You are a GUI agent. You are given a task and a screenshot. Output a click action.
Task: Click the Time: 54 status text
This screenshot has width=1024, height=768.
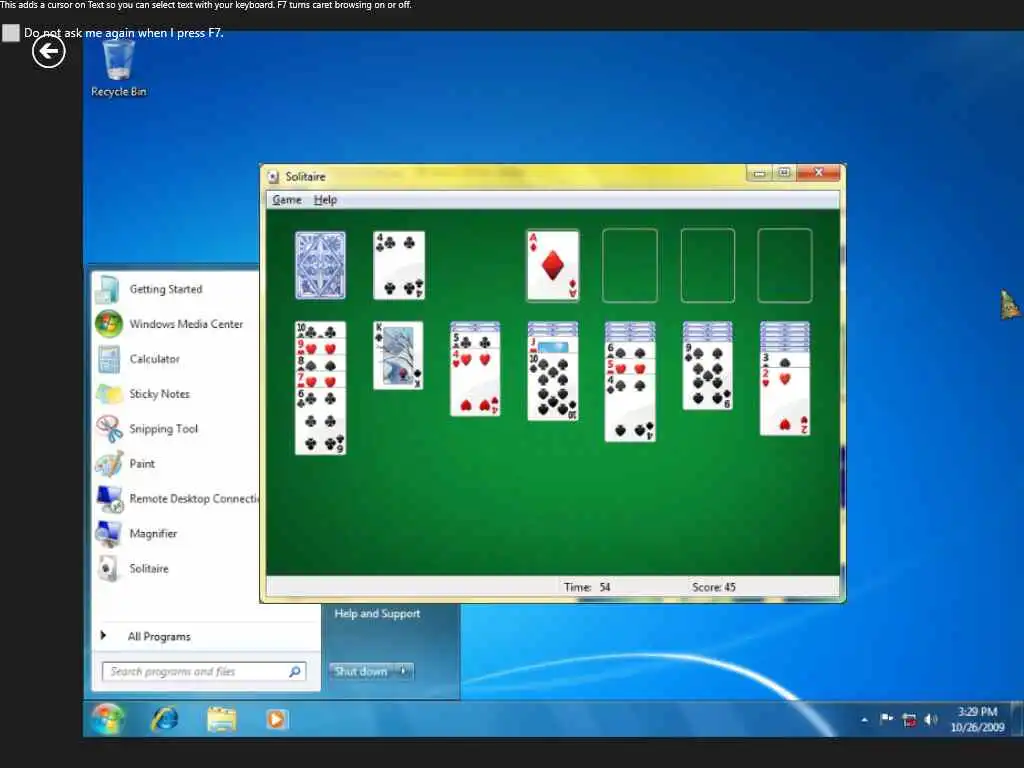(x=587, y=587)
